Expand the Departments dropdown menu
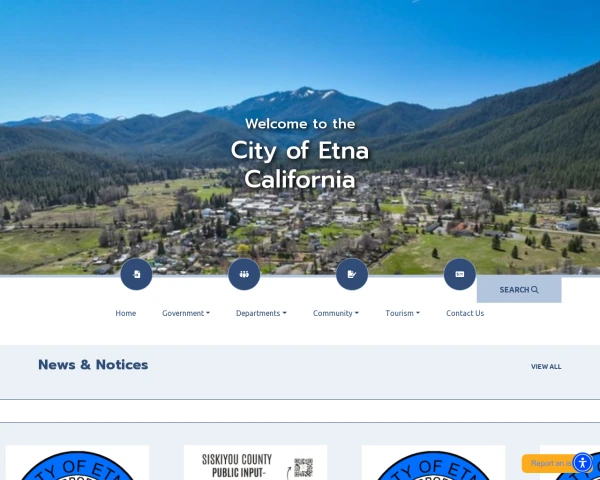 tap(261, 313)
